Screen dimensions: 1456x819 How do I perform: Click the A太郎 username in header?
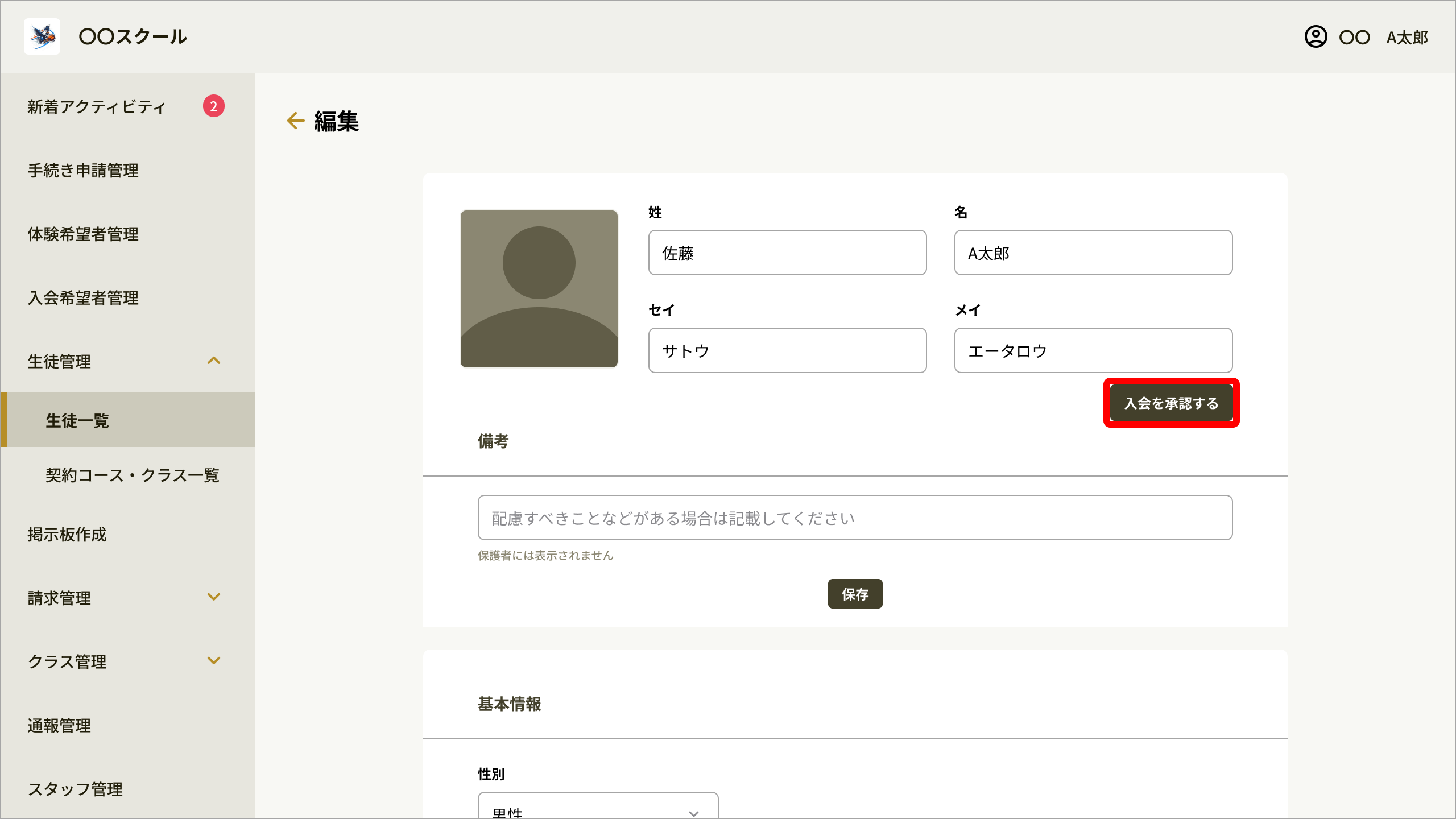click(1407, 38)
